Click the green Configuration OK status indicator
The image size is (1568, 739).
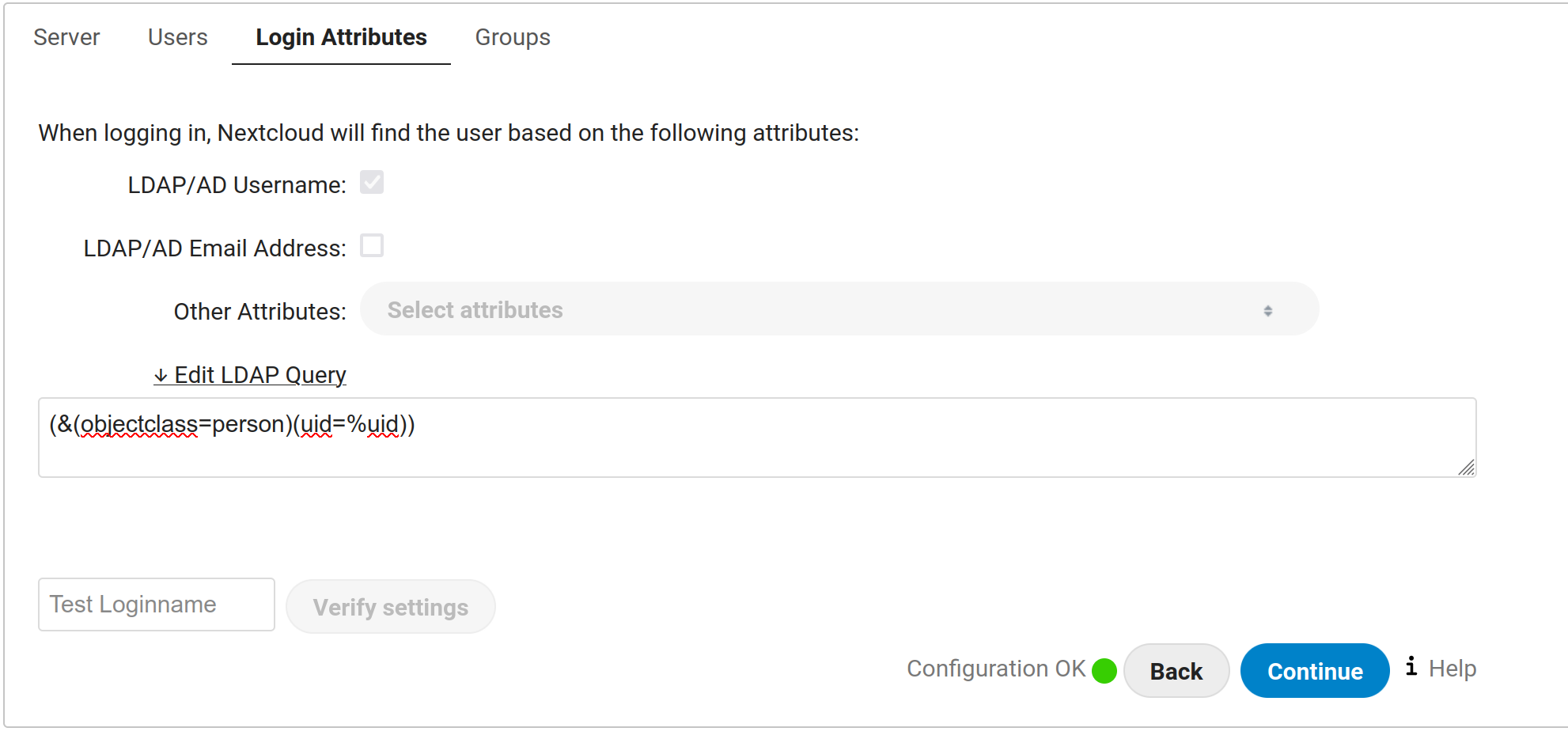(x=1104, y=670)
